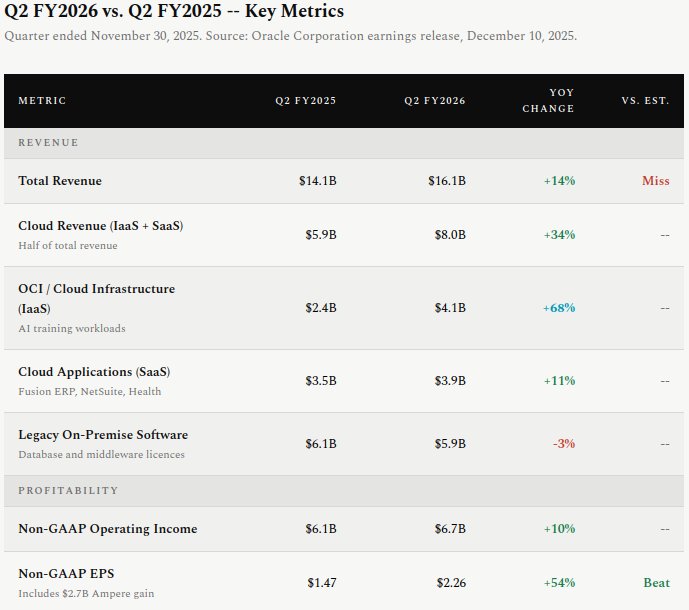The width and height of the screenshot is (689, 610).
Task: Click the red -3% change figure
Action: click(x=564, y=443)
